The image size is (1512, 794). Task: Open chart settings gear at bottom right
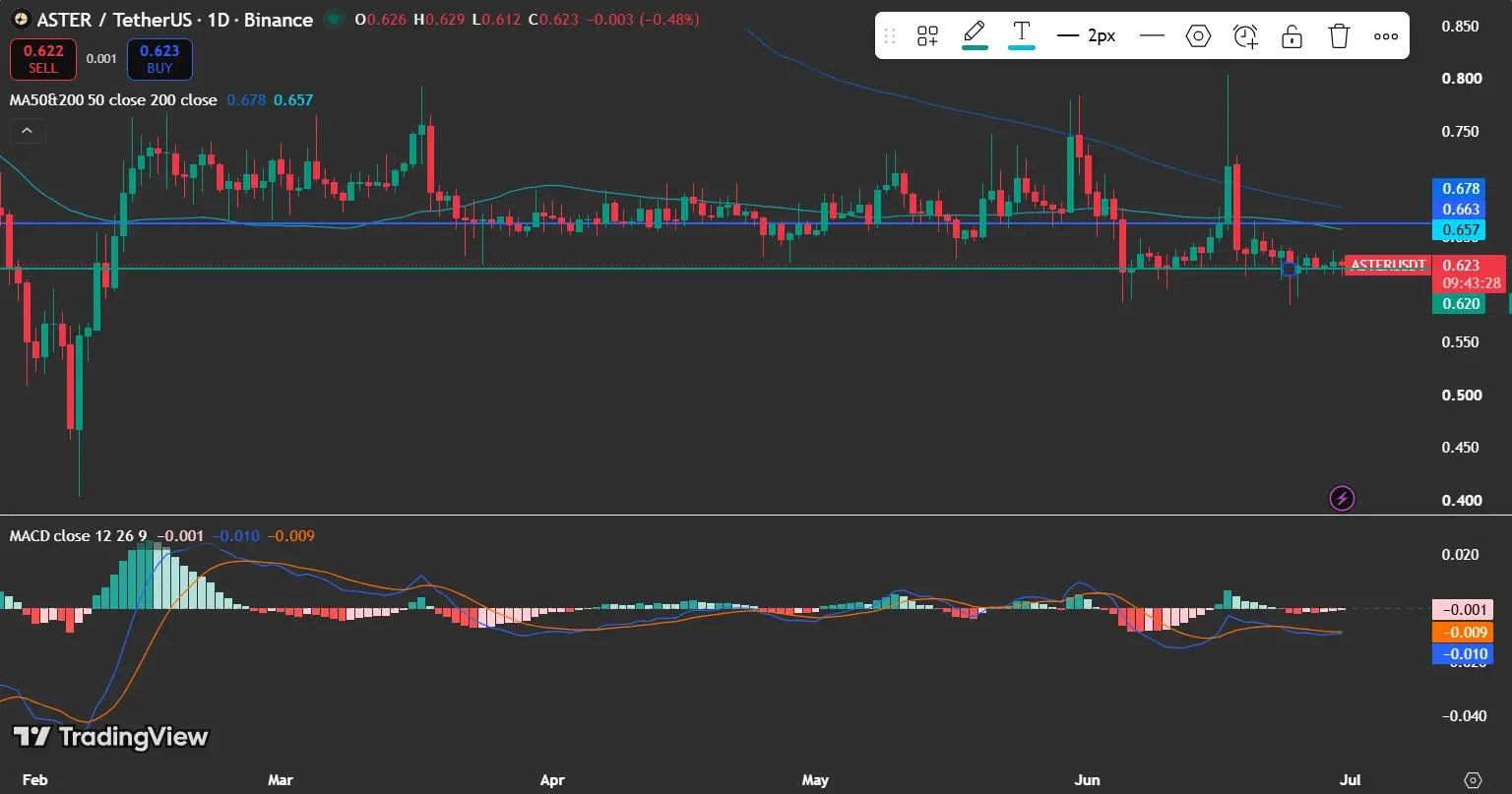click(1473, 779)
